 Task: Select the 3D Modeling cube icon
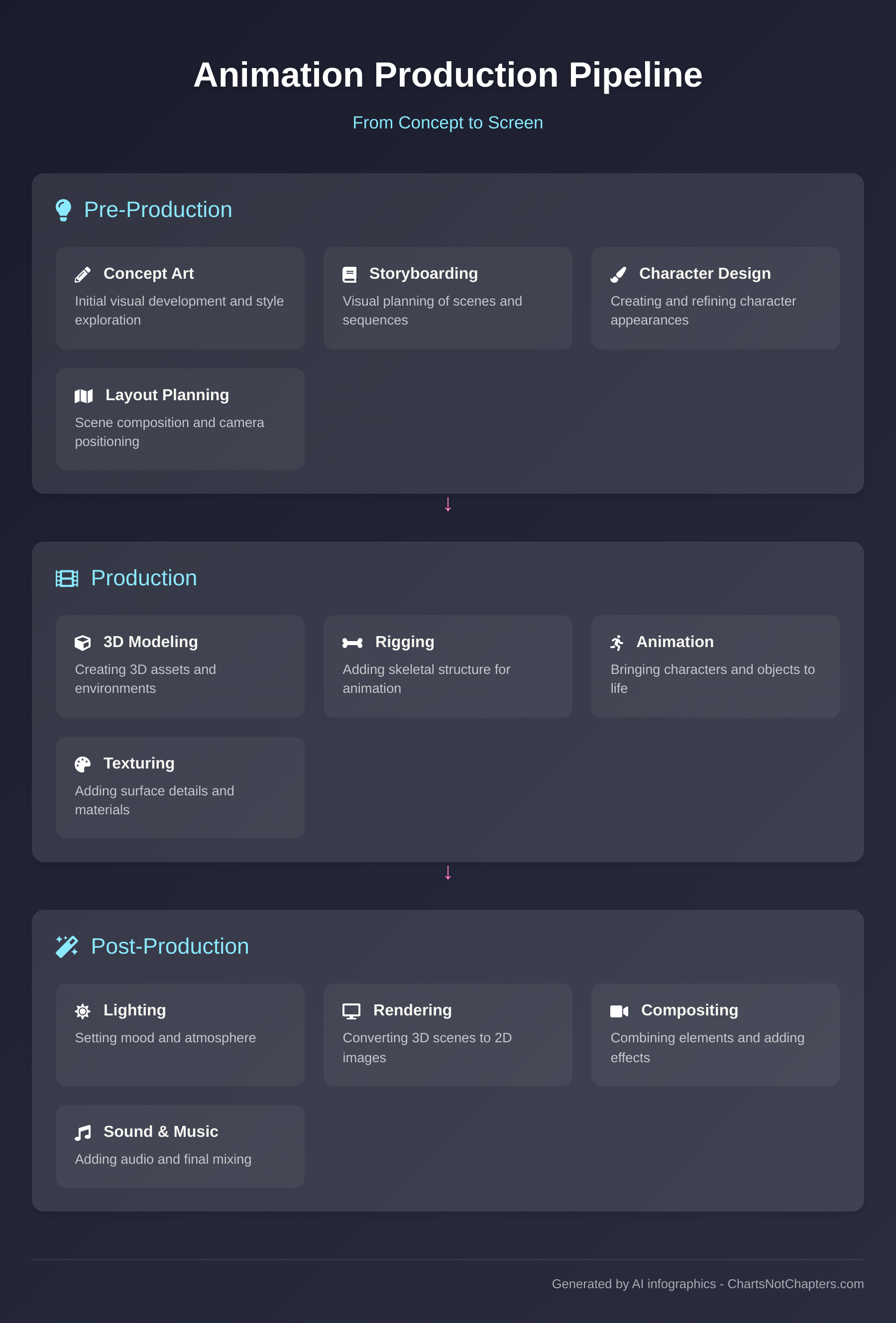point(83,643)
